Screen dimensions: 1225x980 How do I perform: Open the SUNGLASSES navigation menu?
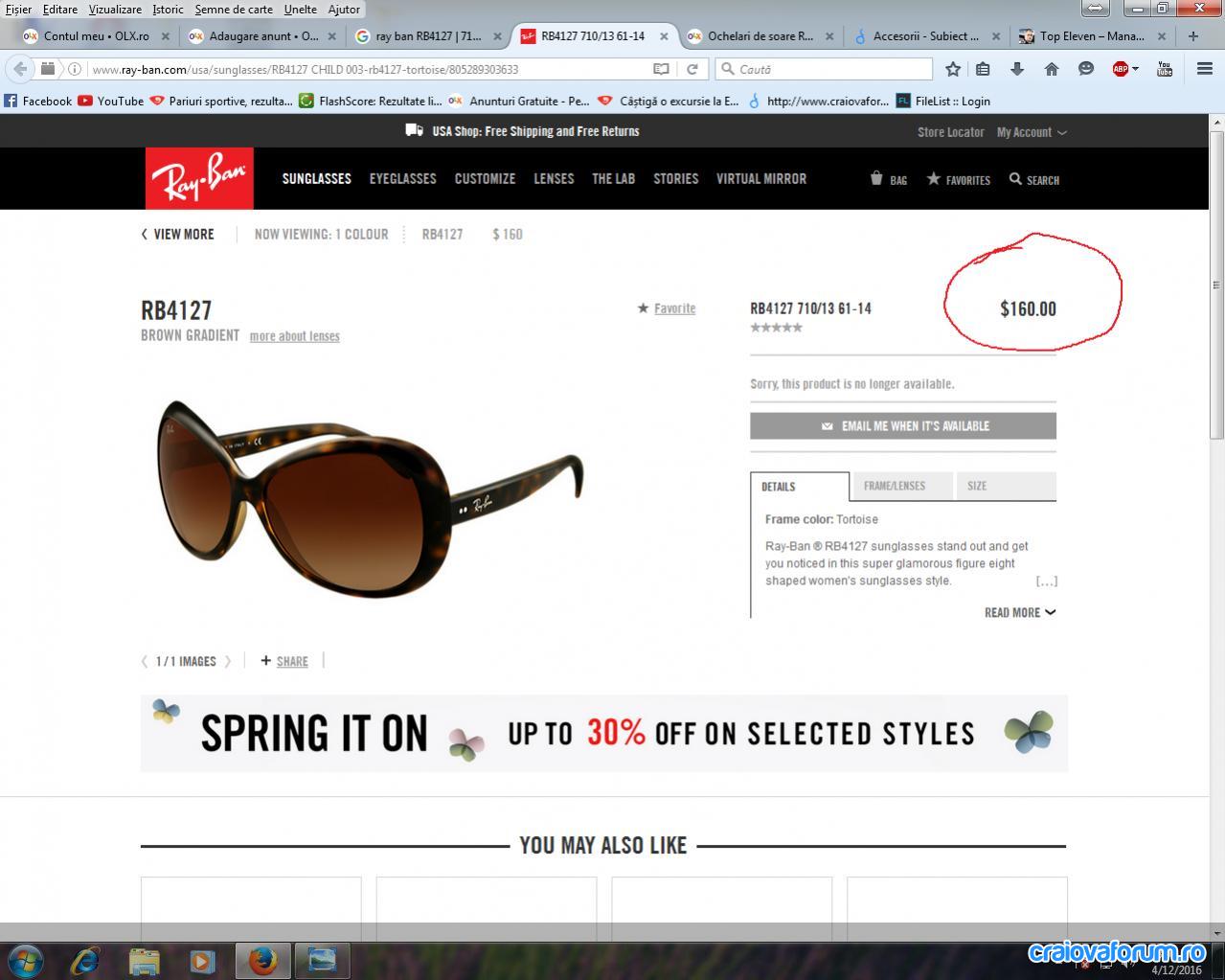point(317,178)
